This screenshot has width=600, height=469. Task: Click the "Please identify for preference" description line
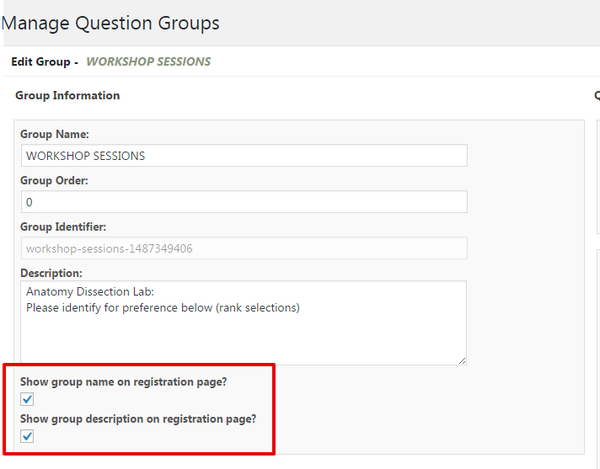pyautogui.click(x=163, y=308)
